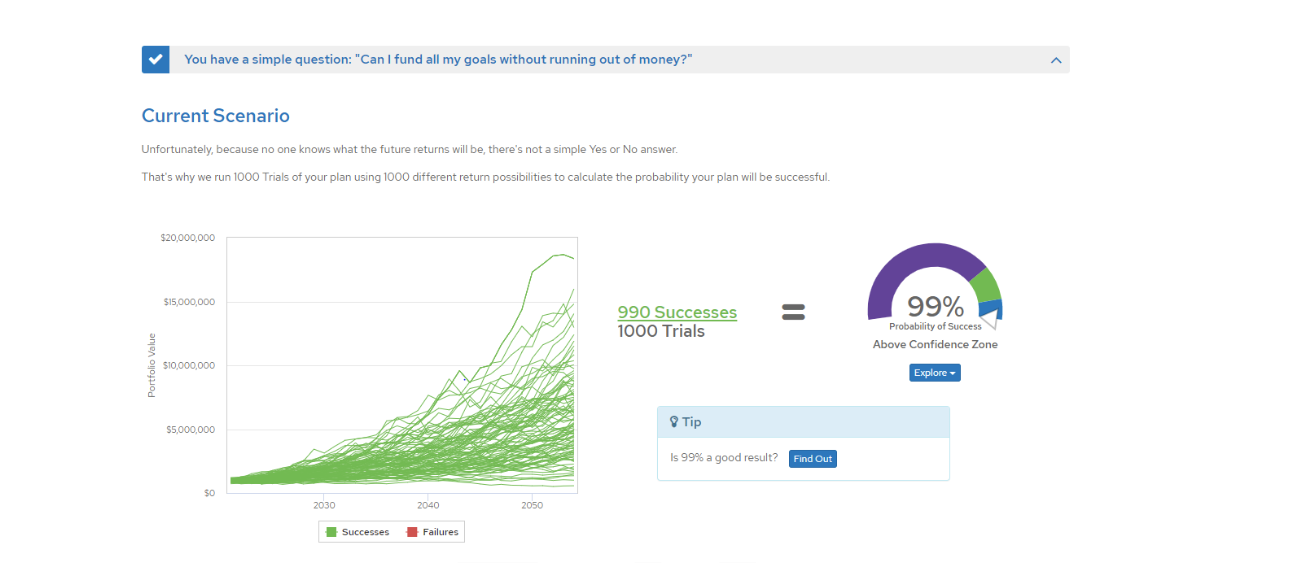Click the blue segment of the gauge
Screen dimensions: 1301x563
coord(997,307)
